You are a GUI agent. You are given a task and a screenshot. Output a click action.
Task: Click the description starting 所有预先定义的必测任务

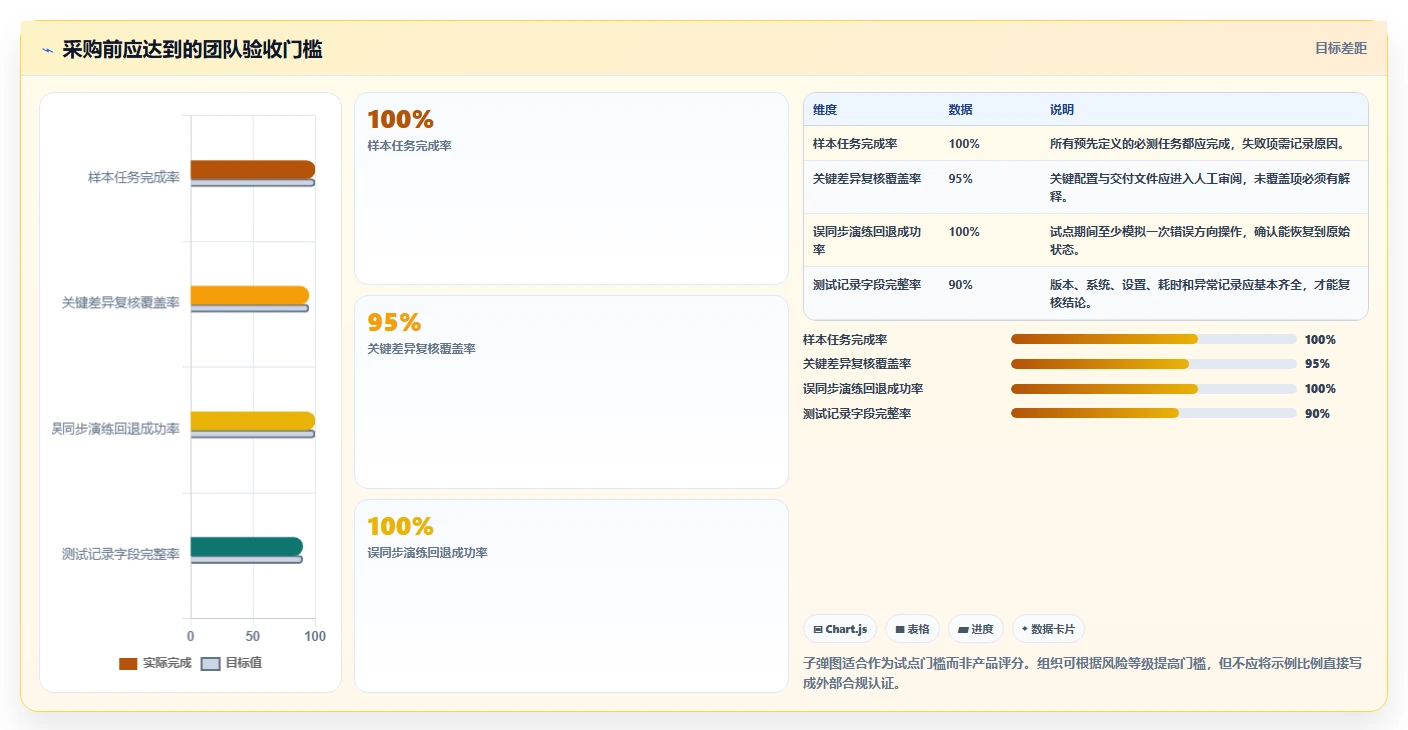pyautogui.click(x=1197, y=144)
